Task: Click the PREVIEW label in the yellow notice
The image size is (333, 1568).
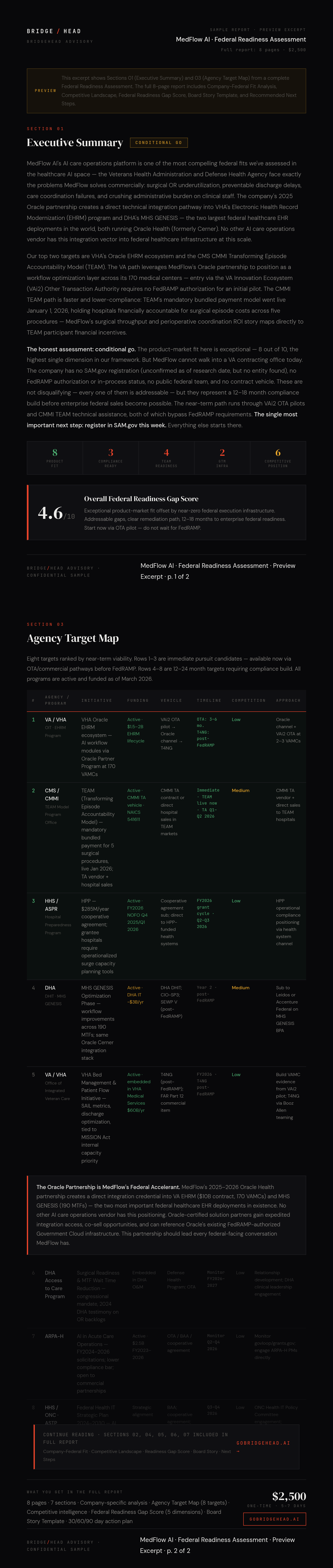Action: click(46, 91)
